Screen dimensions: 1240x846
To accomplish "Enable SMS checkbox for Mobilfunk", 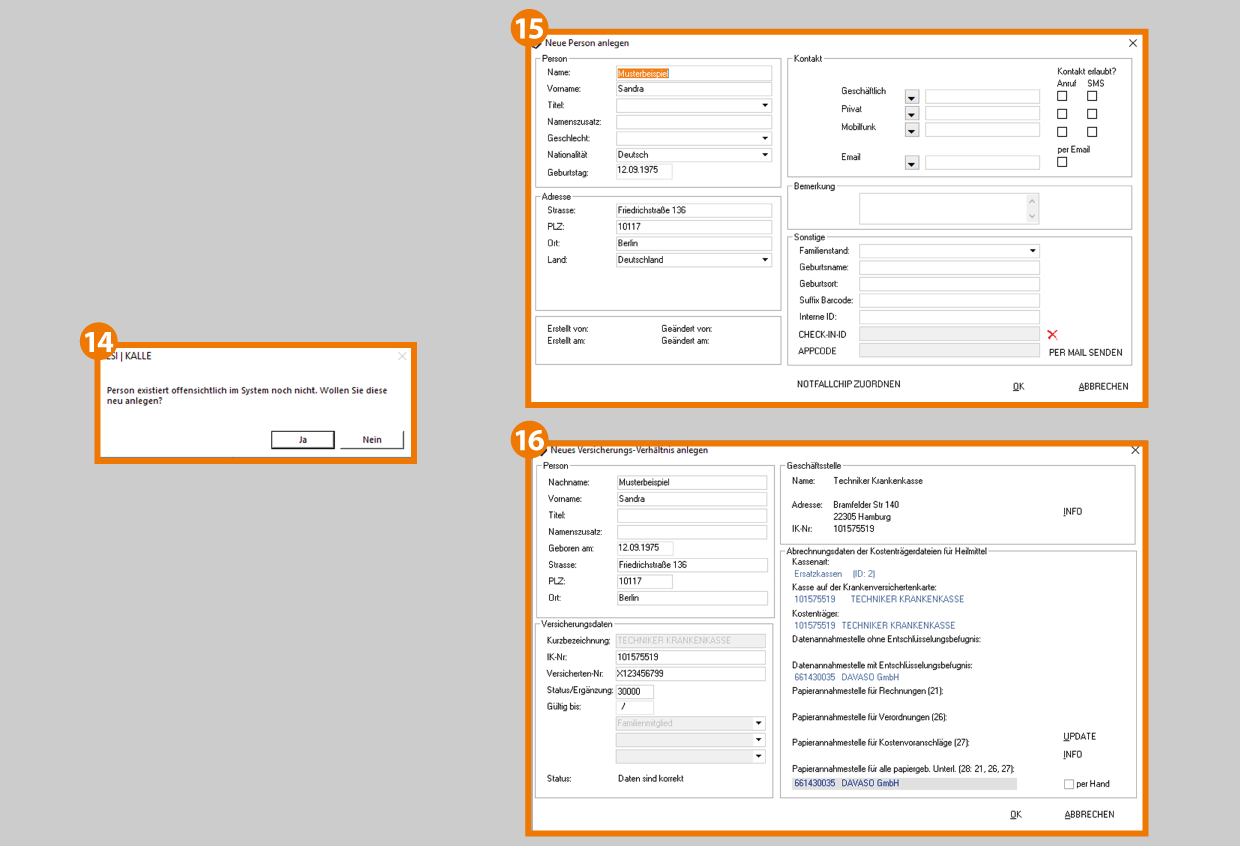I will coord(1092,131).
